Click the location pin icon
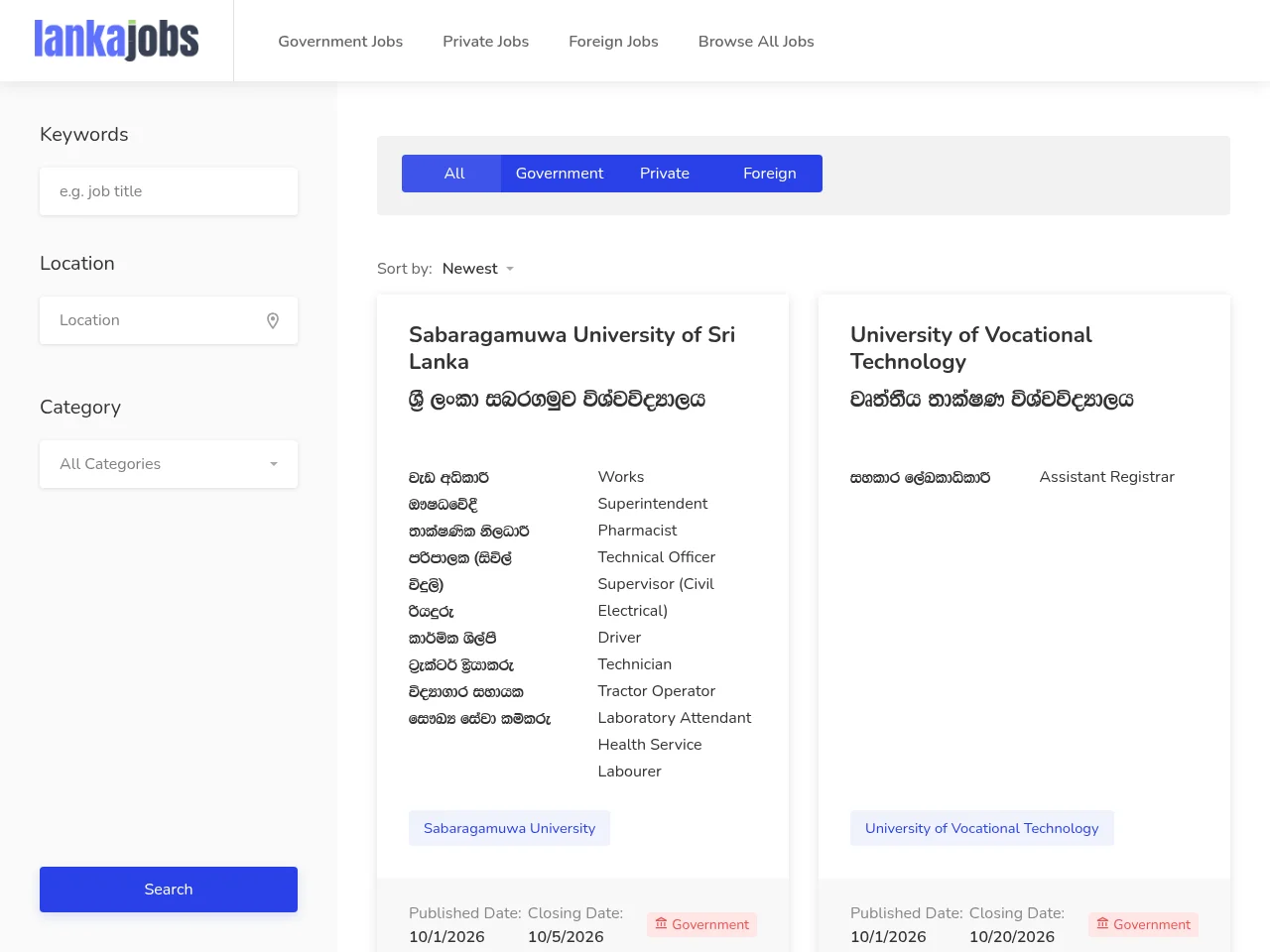This screenshot has width=1270, height=952. tap(273, 320)
